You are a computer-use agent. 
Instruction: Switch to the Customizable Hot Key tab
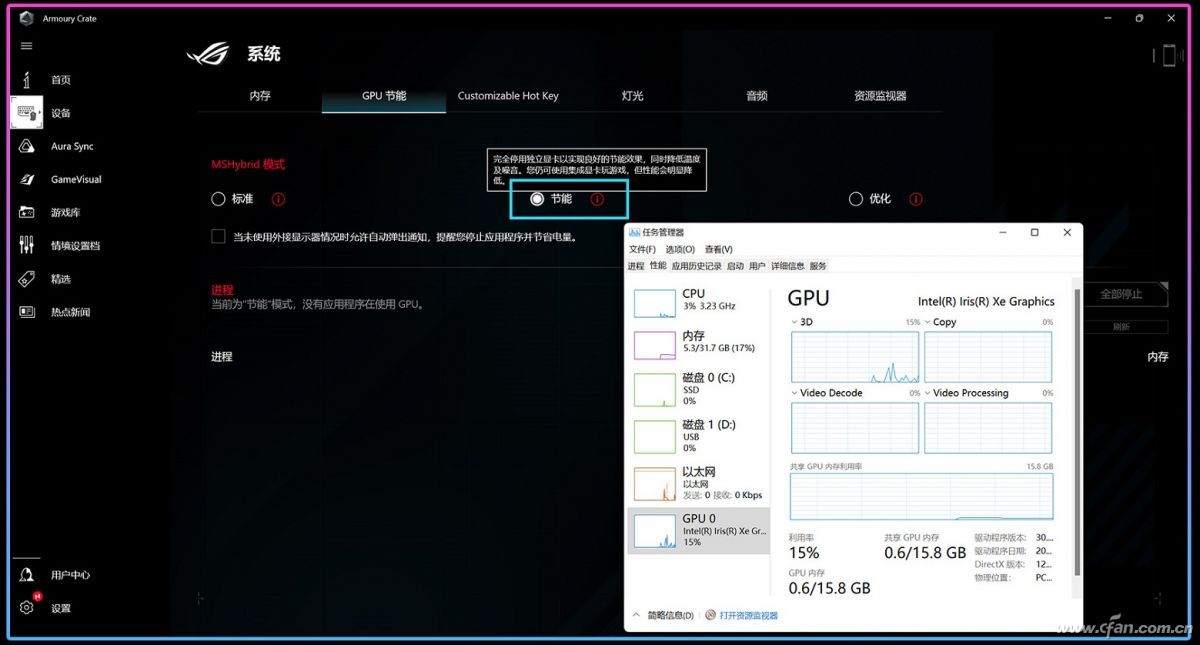(x=508, y=96)
